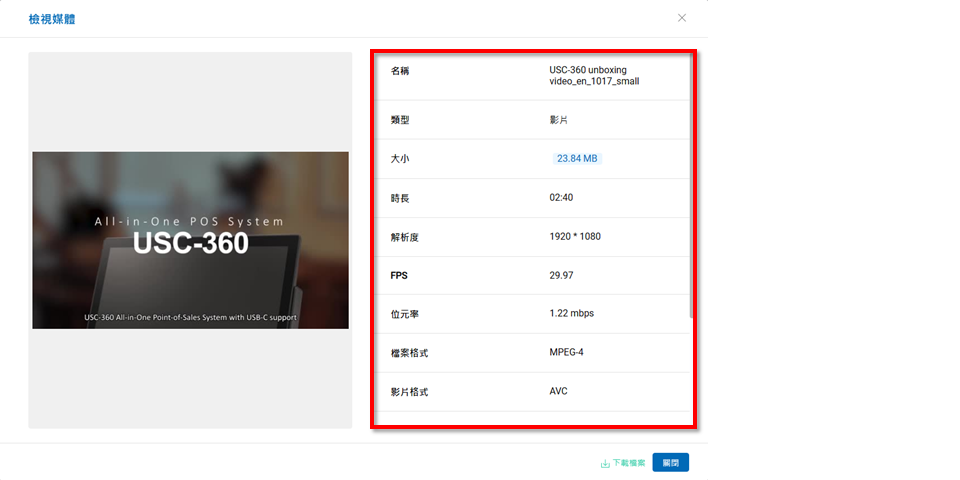Image resolution: width=960 pixels, height=480 pixels.
Task: Select the AVC video format value
Action: coord(558,391)
